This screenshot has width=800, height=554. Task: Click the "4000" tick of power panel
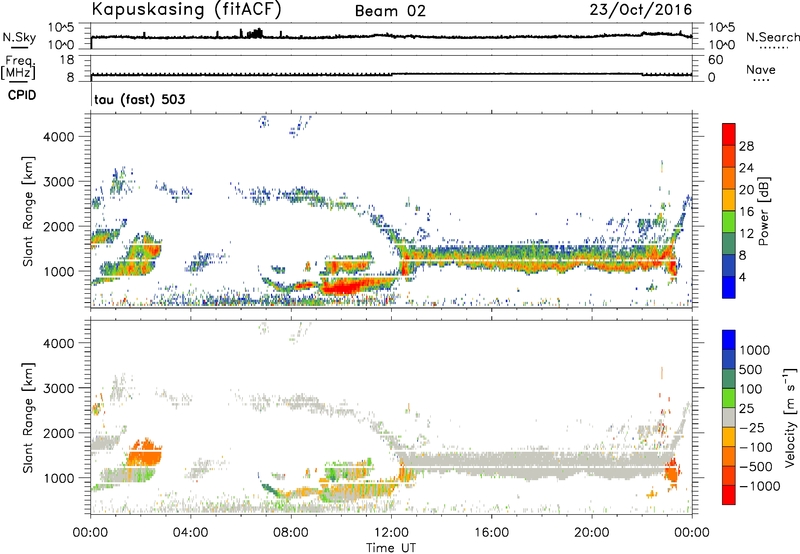[x=59, y=137]
